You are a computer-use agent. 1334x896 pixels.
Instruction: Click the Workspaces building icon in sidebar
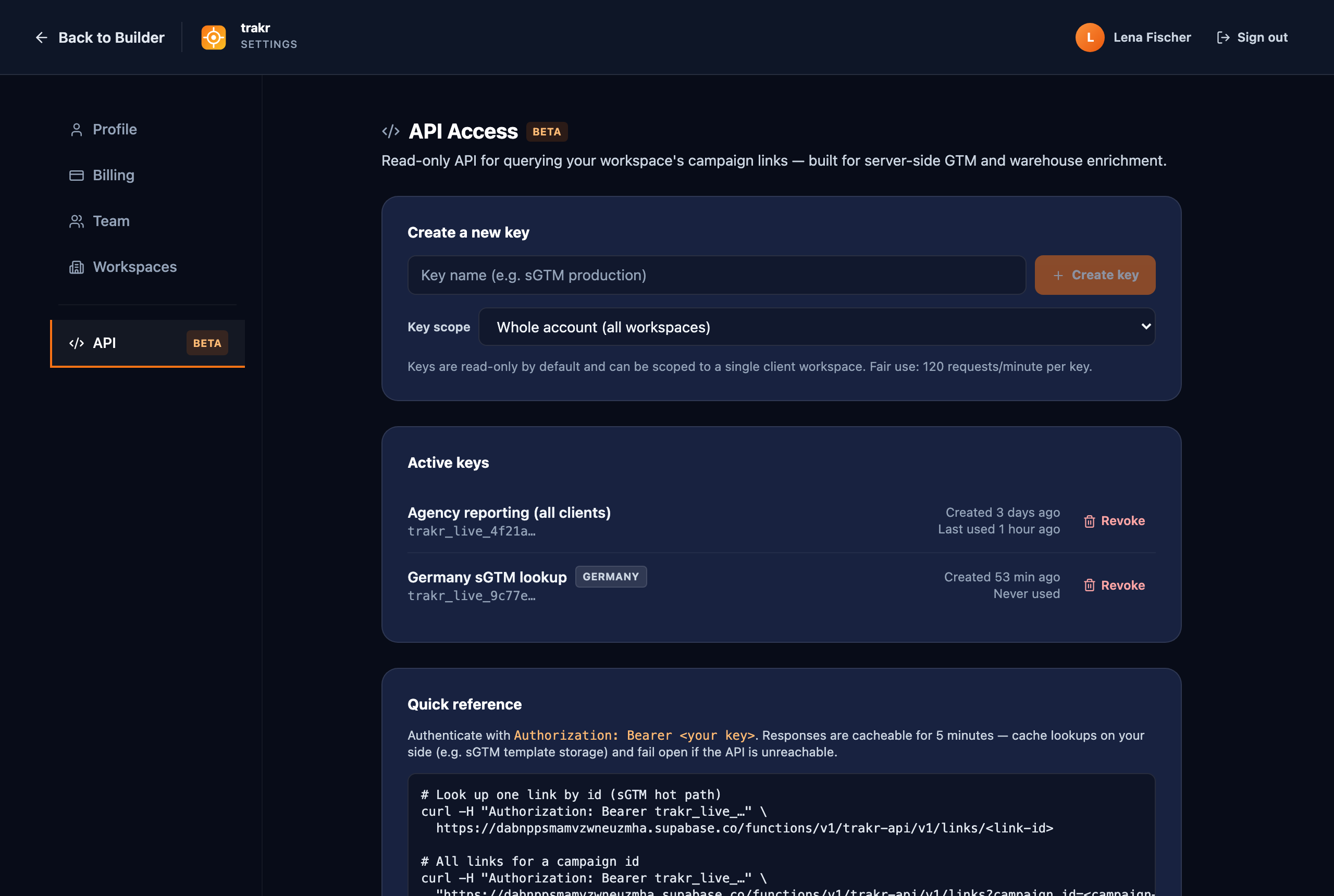pos(77,267)
